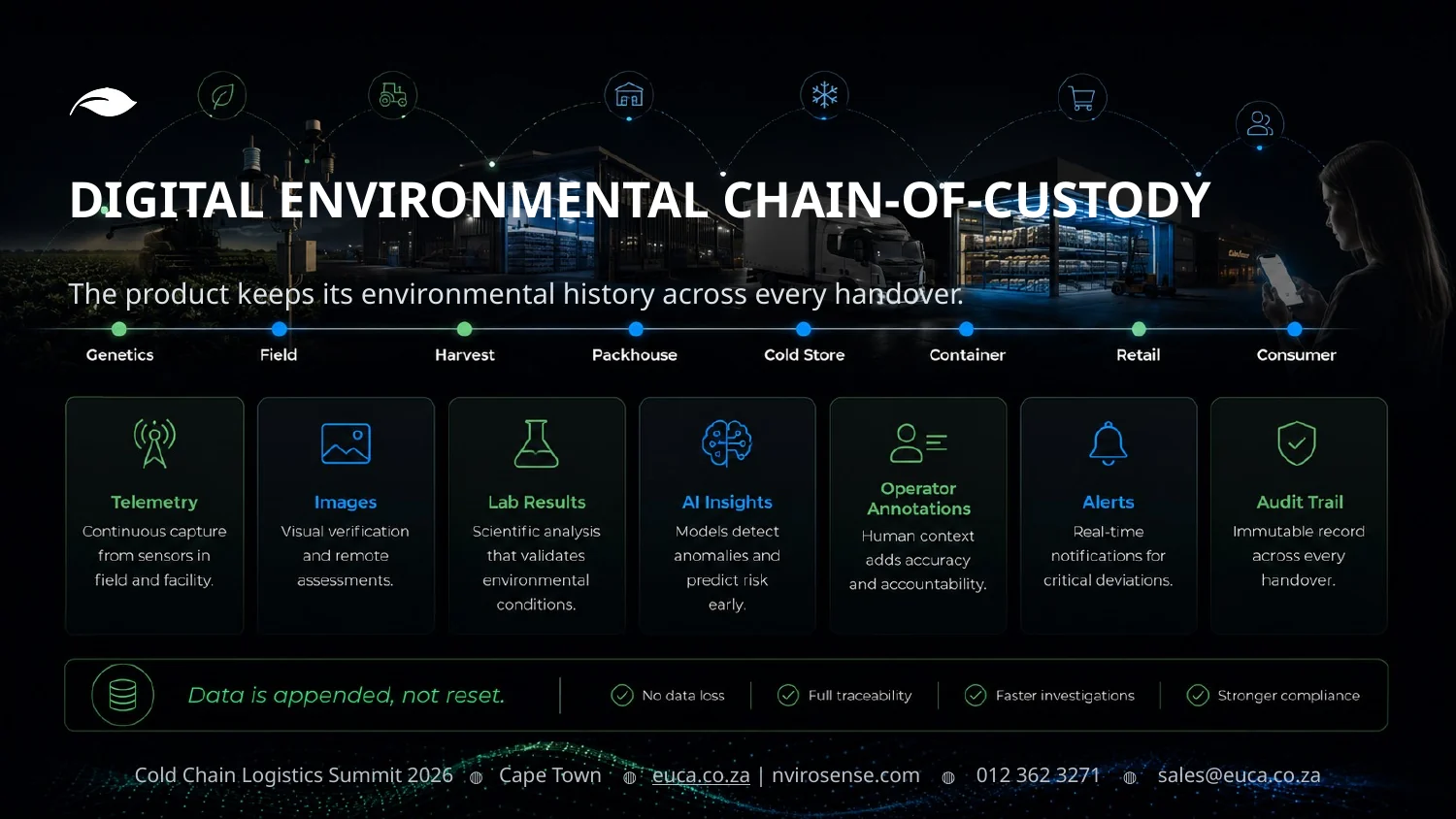Click the Audit Trail card heading
The image size is (1456, 819).
1300,503
